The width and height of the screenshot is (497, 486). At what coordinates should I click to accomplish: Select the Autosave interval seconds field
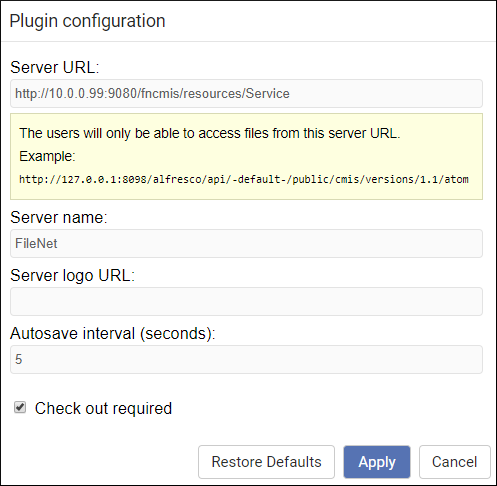pyautogui.click(x=246, y=359)
